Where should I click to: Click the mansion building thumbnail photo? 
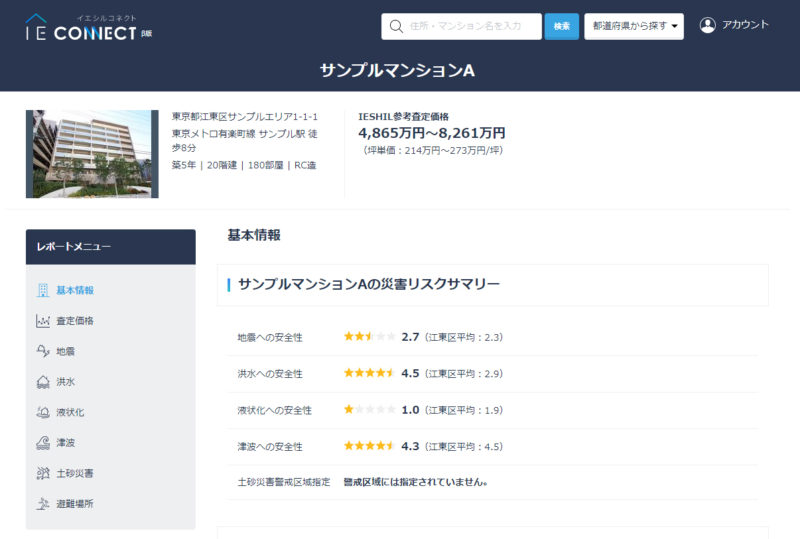(92, 154)
